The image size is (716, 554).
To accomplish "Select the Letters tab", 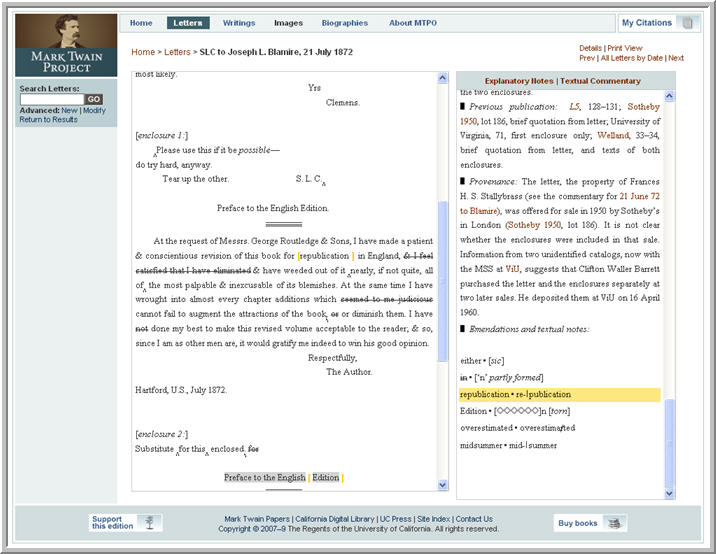I will click(188, 23).
